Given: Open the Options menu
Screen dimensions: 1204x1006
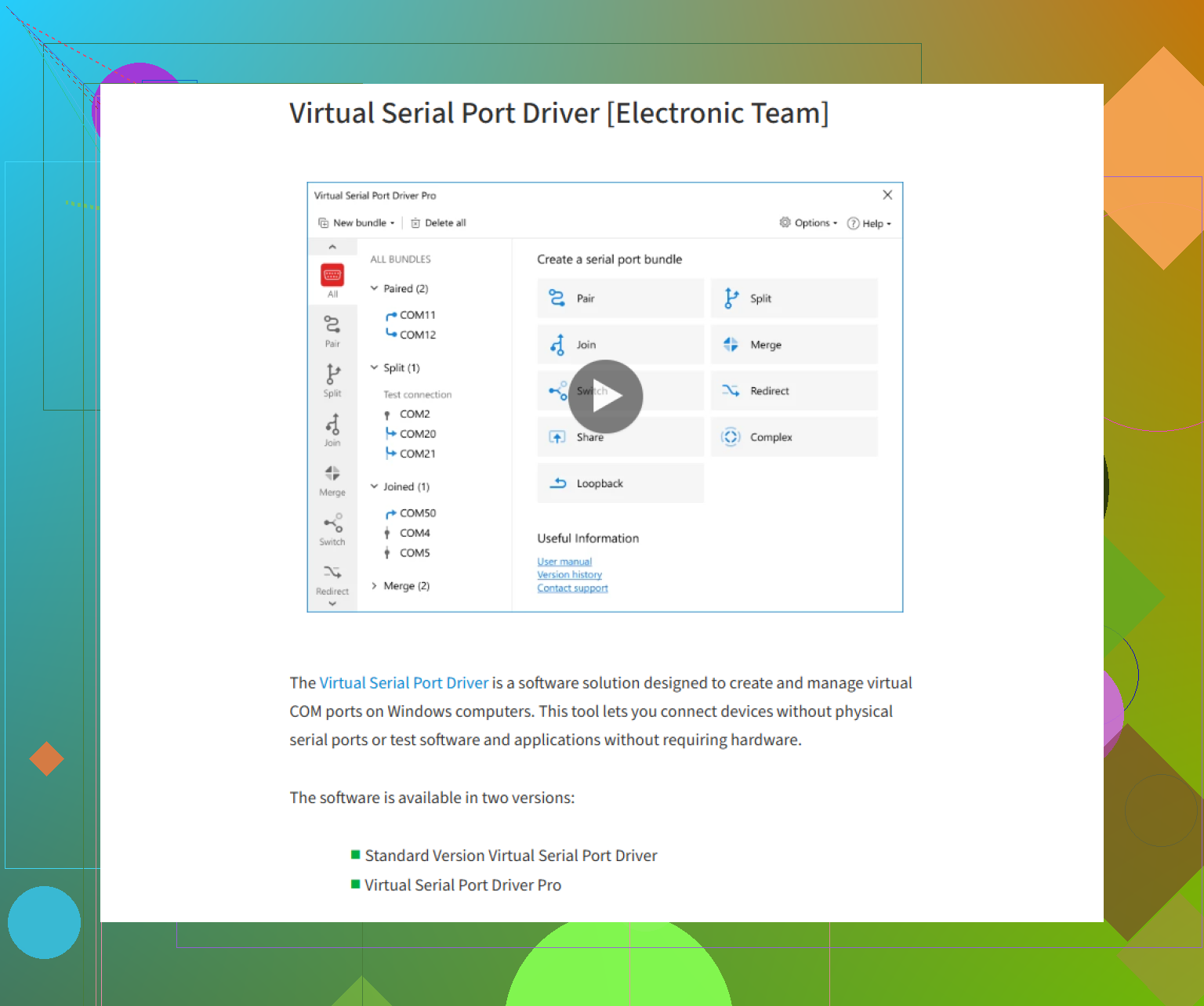Looking at the screenshot, I should pos(808,223).
